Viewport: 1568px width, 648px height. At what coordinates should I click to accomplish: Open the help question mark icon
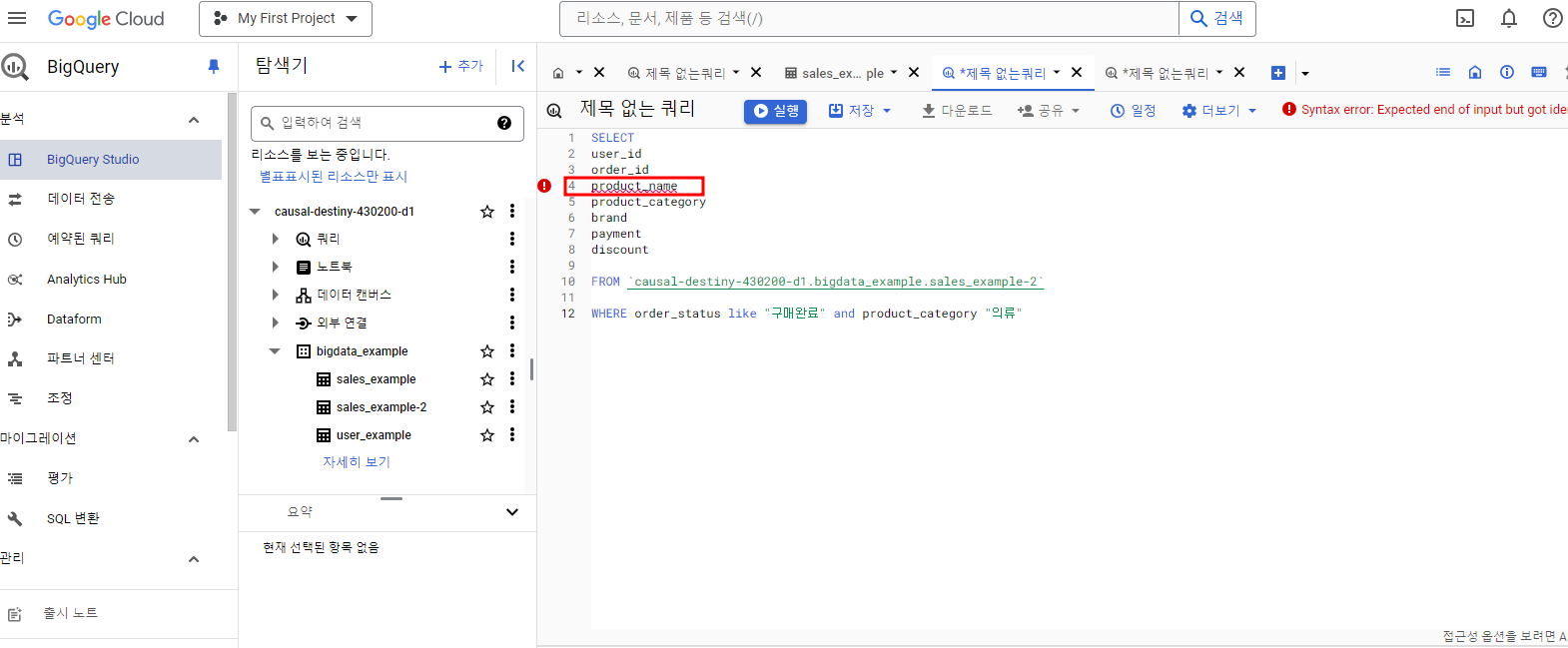click(x=1553, y=19)
